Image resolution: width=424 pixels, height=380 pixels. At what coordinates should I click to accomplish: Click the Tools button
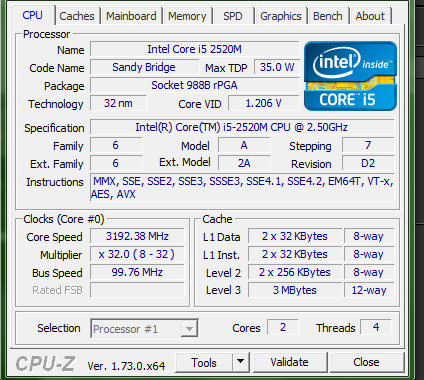(x=204, y=362)
